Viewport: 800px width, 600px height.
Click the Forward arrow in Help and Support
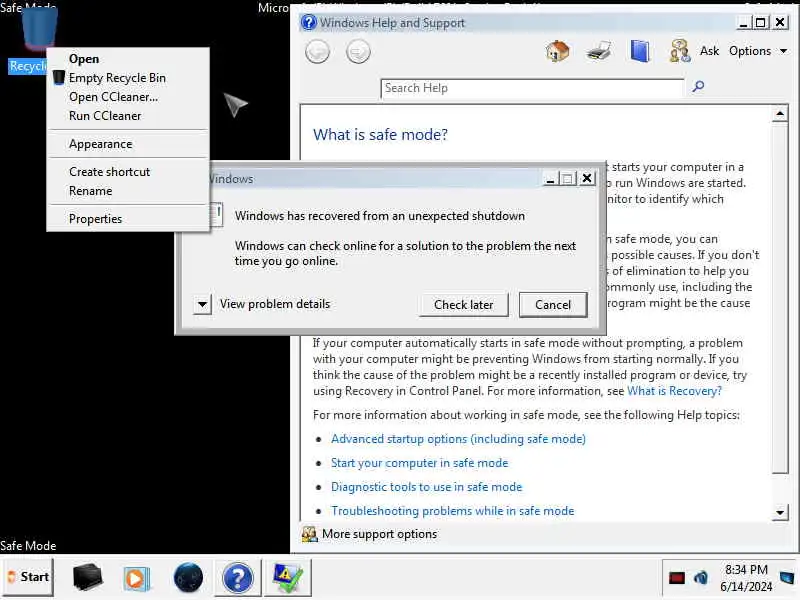click(358, 52)
